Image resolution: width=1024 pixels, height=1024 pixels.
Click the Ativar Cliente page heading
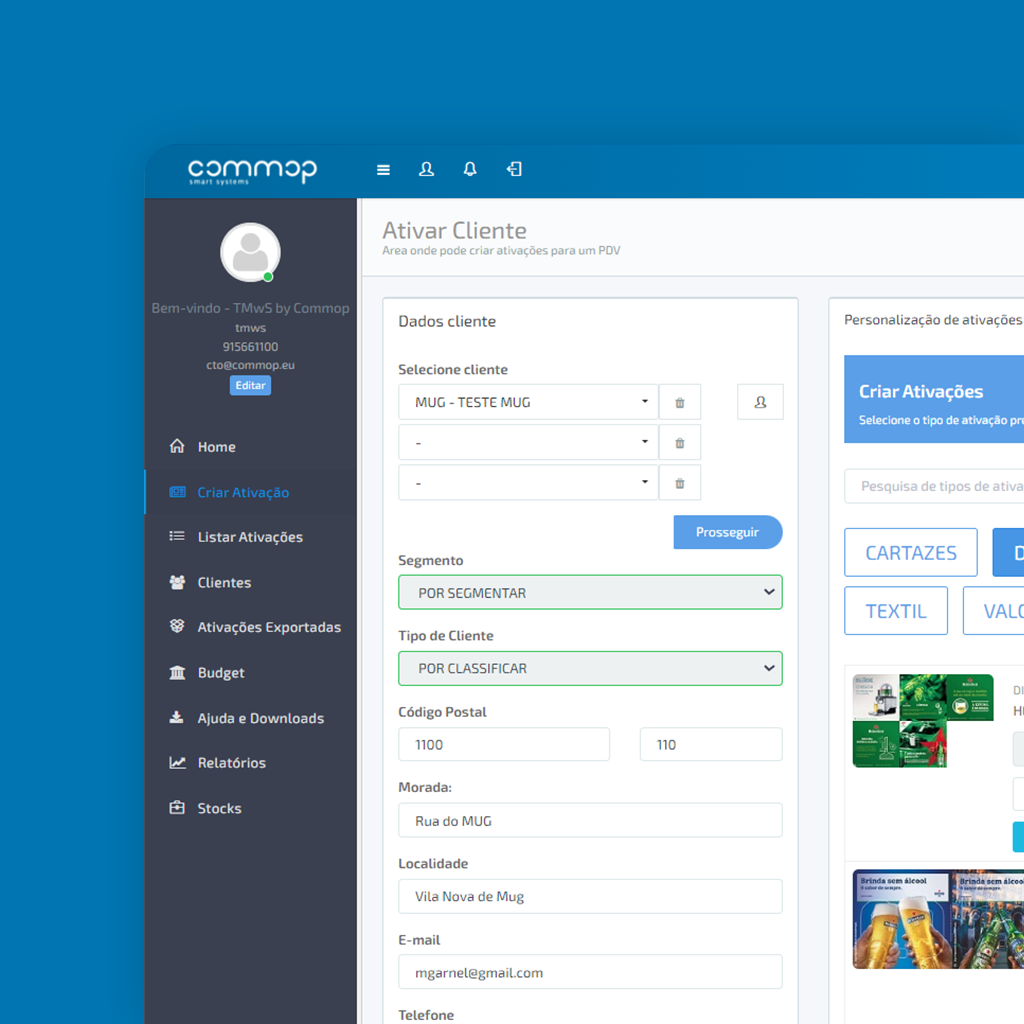click(x=455, y=231)
